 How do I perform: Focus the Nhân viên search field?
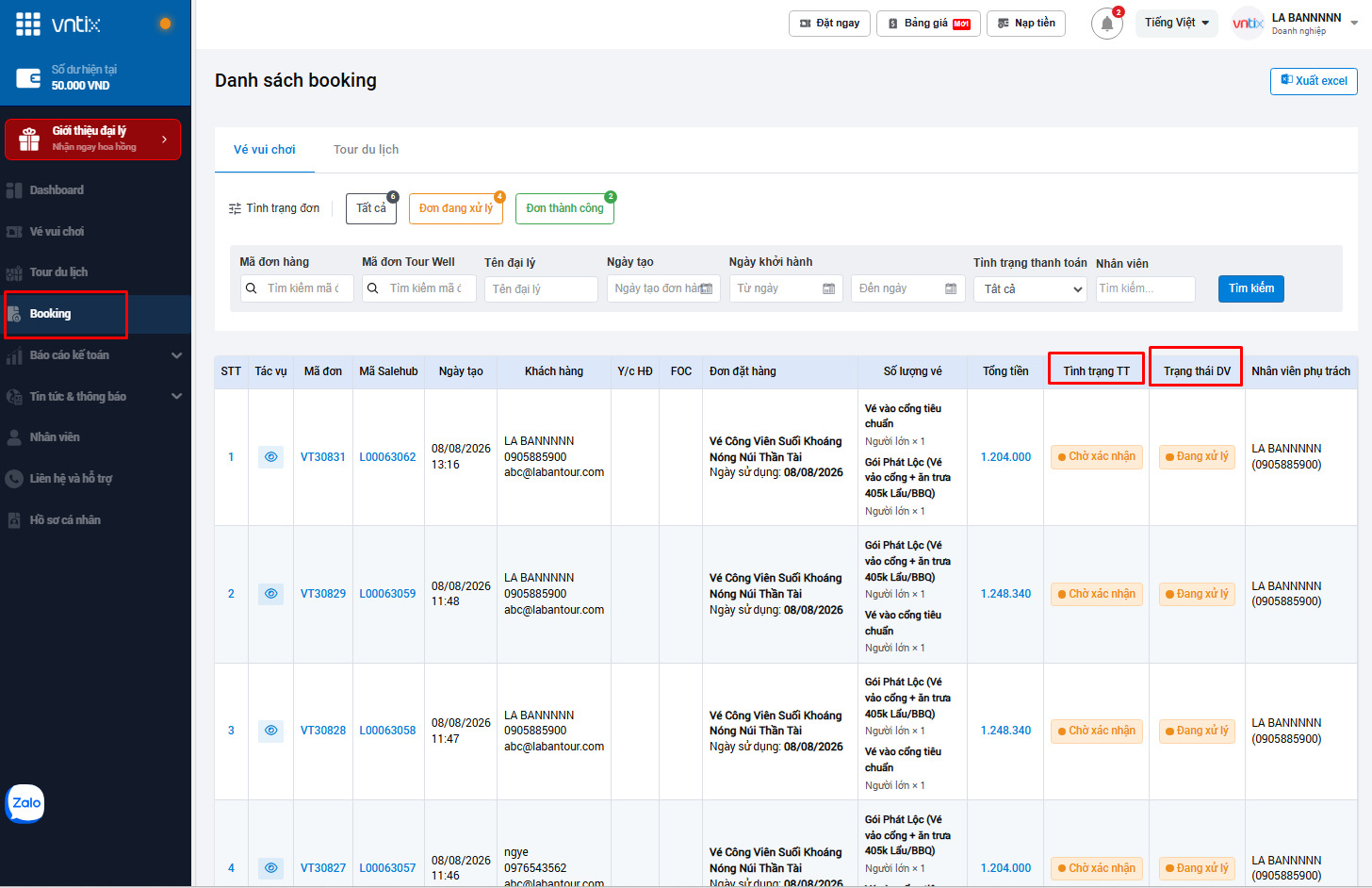1145,289
